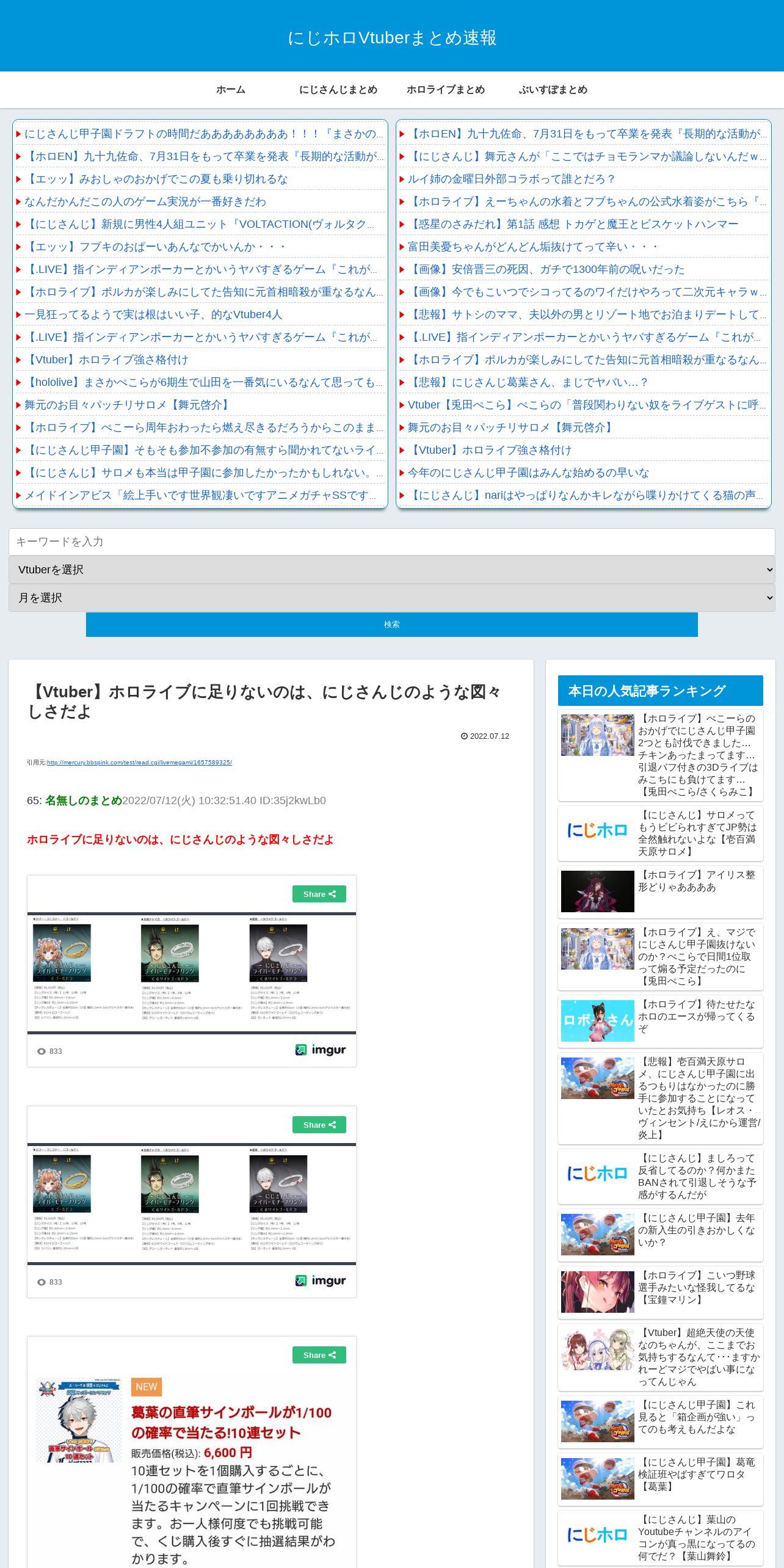Focus the キーワードを入力 search field
The height and width of the screenshot is (1568, 784).
pos(392,542)
